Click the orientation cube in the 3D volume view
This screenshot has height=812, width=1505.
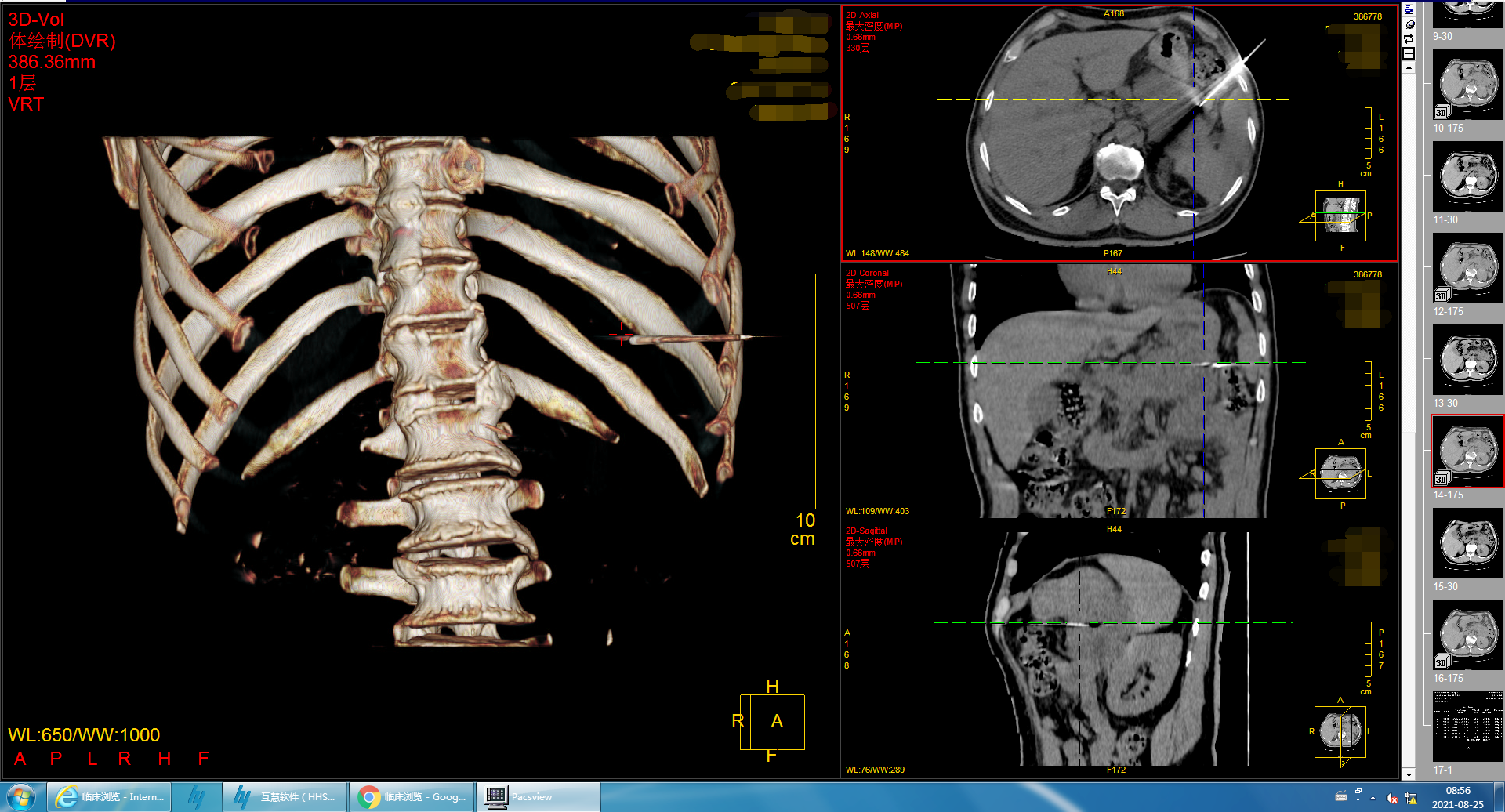[x=772, y=722]
